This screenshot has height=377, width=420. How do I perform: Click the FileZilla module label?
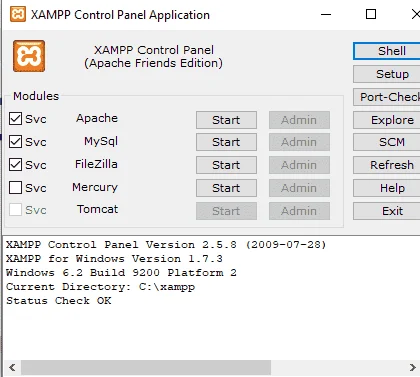(96, 164)
